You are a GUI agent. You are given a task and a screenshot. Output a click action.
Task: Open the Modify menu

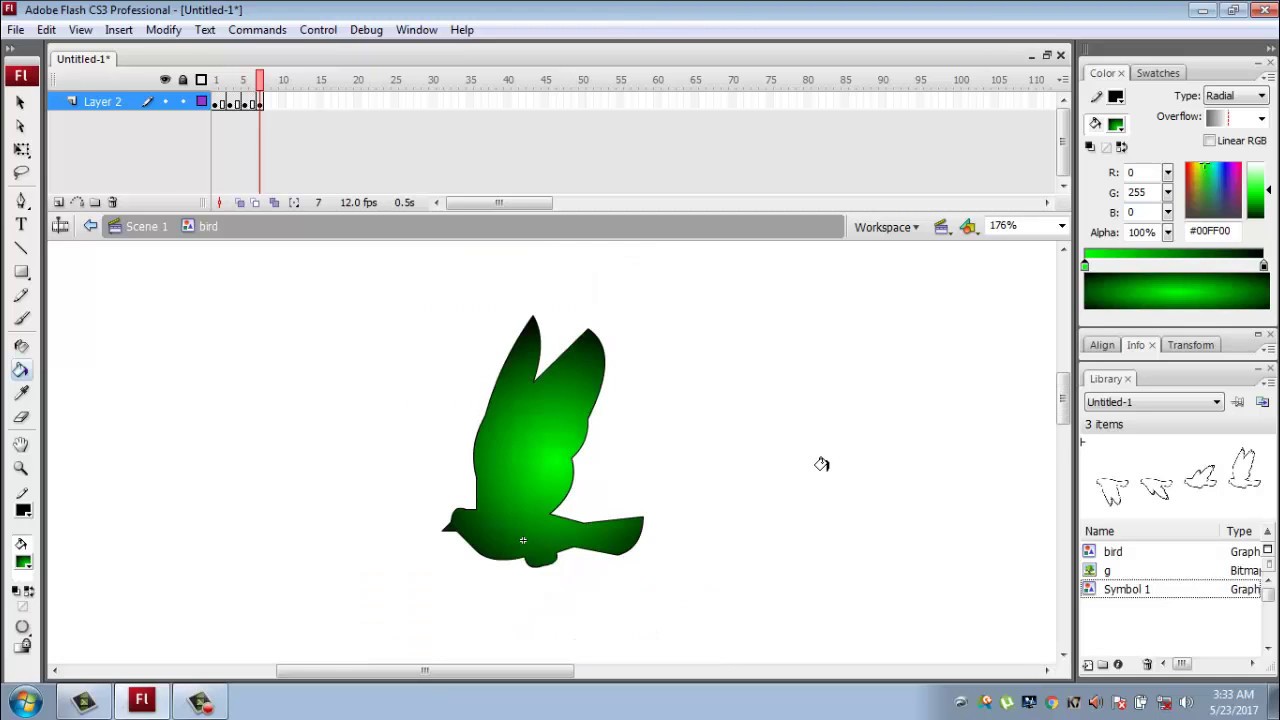pyautogui.click(x=163, y=29)
